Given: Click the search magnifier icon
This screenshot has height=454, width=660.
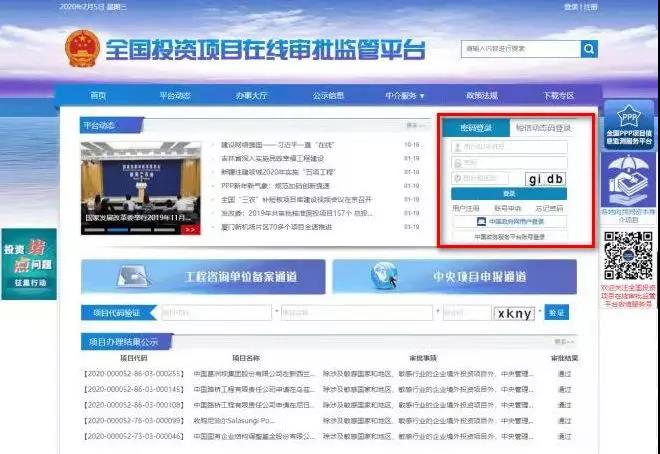Looking at the screenshot, I should point(589,48).
